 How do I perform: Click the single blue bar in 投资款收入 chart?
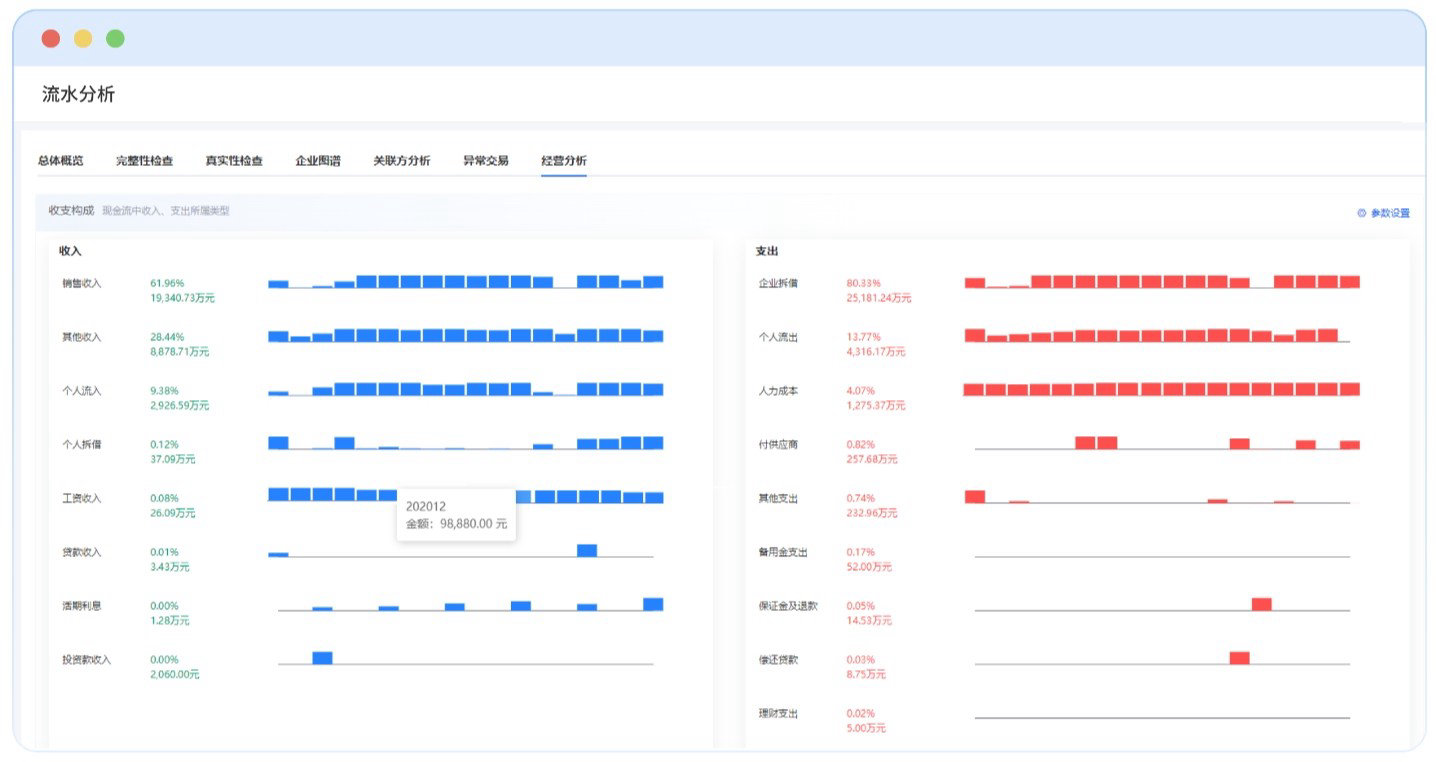point(322,658)
